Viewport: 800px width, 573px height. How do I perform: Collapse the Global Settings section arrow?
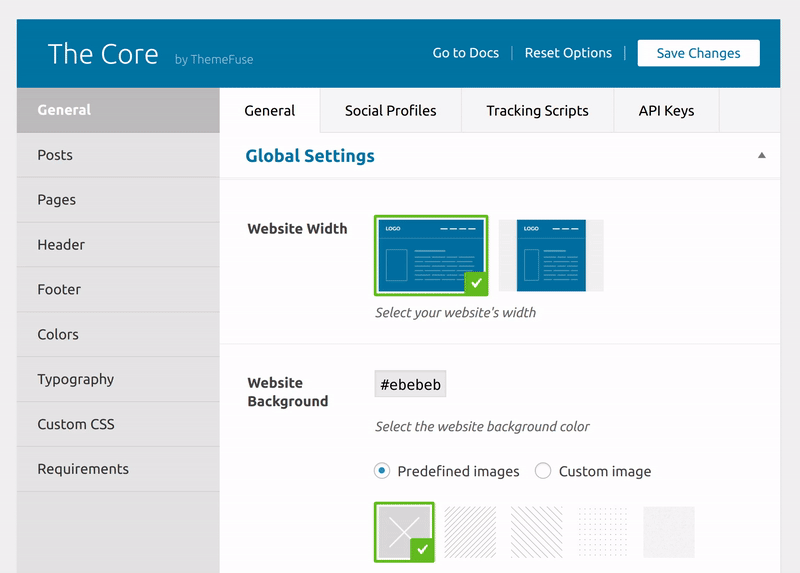pyautogui.click(x=762, y=156)
